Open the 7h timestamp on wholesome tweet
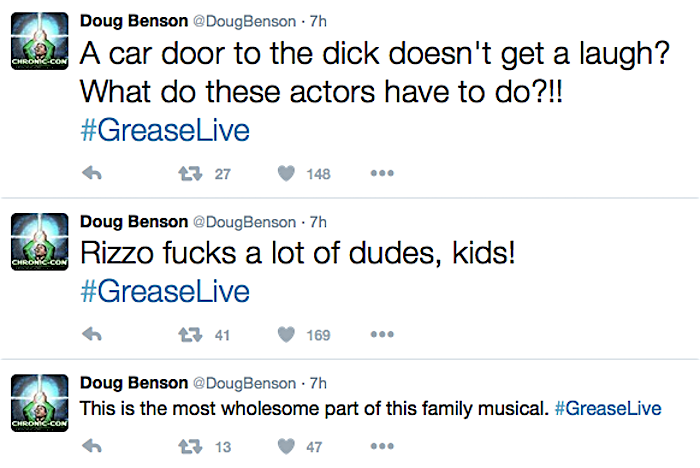 (x=319, y=383)
